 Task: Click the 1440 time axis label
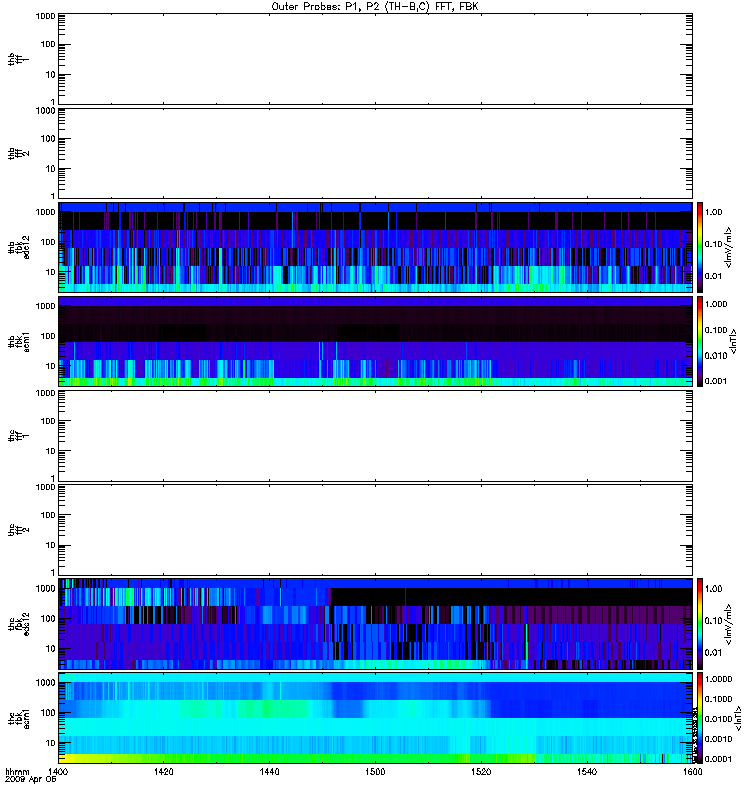[x=269, y=771]
